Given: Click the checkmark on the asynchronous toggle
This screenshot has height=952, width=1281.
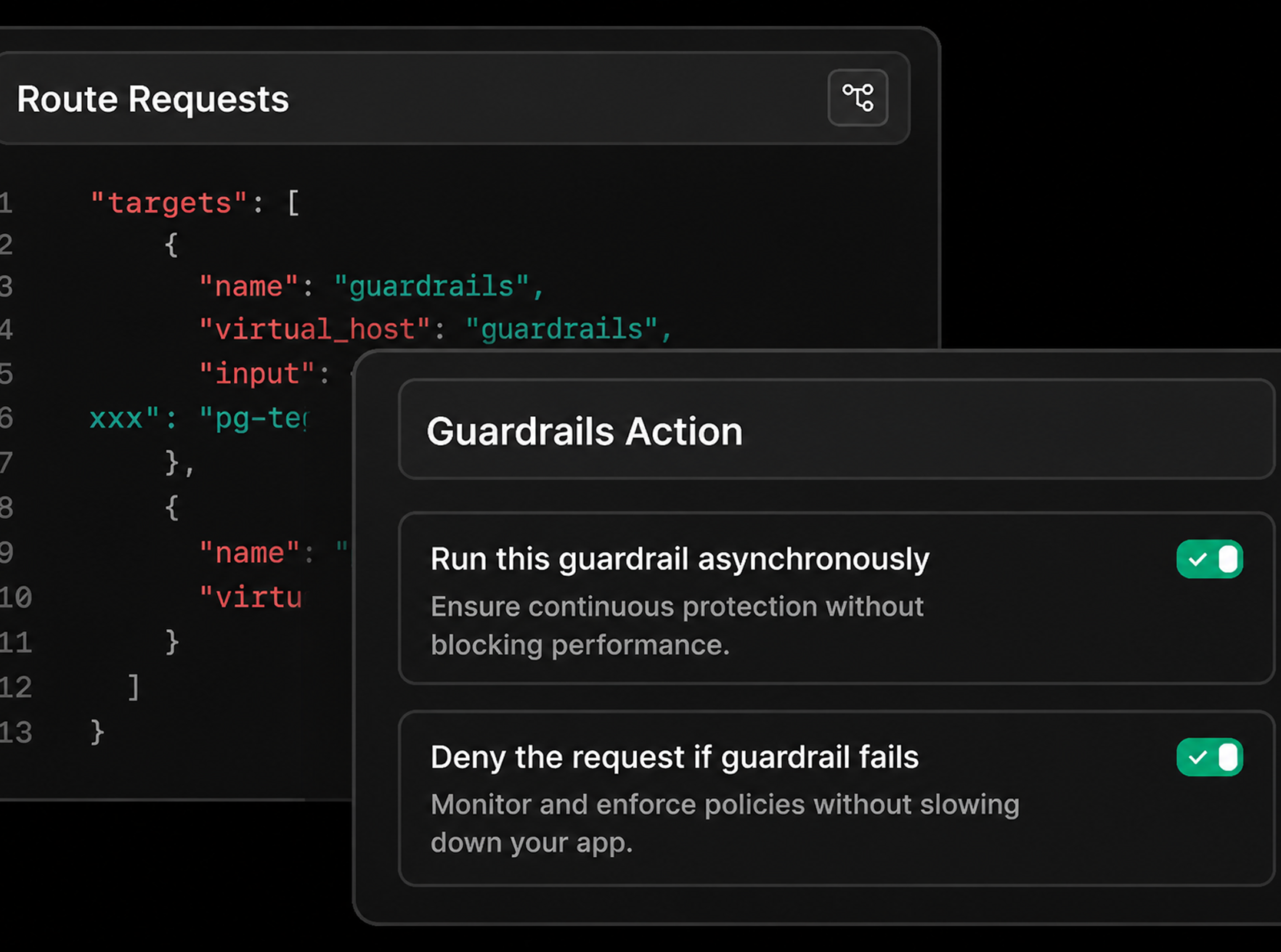Looking at the screenshot, I should (1197, 559).
